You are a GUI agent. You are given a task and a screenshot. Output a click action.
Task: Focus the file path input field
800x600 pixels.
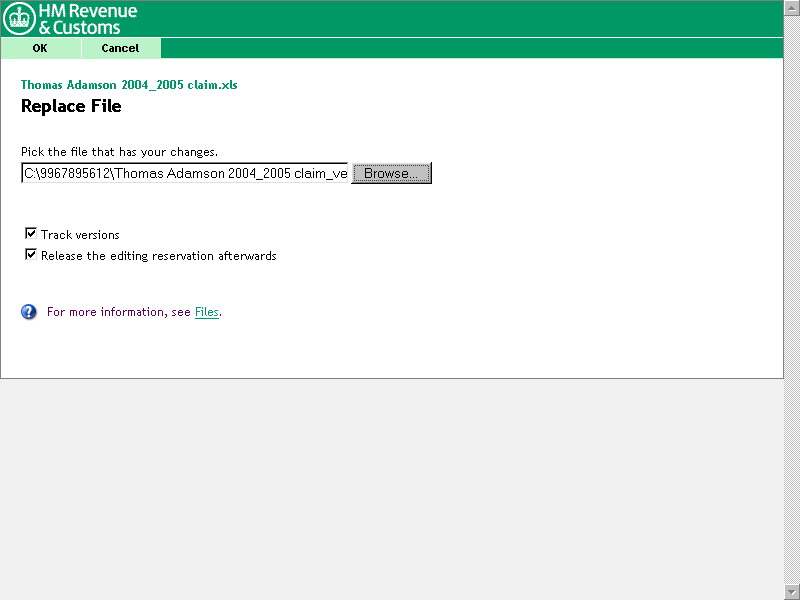pyautogui.click(x=185, y=173)
